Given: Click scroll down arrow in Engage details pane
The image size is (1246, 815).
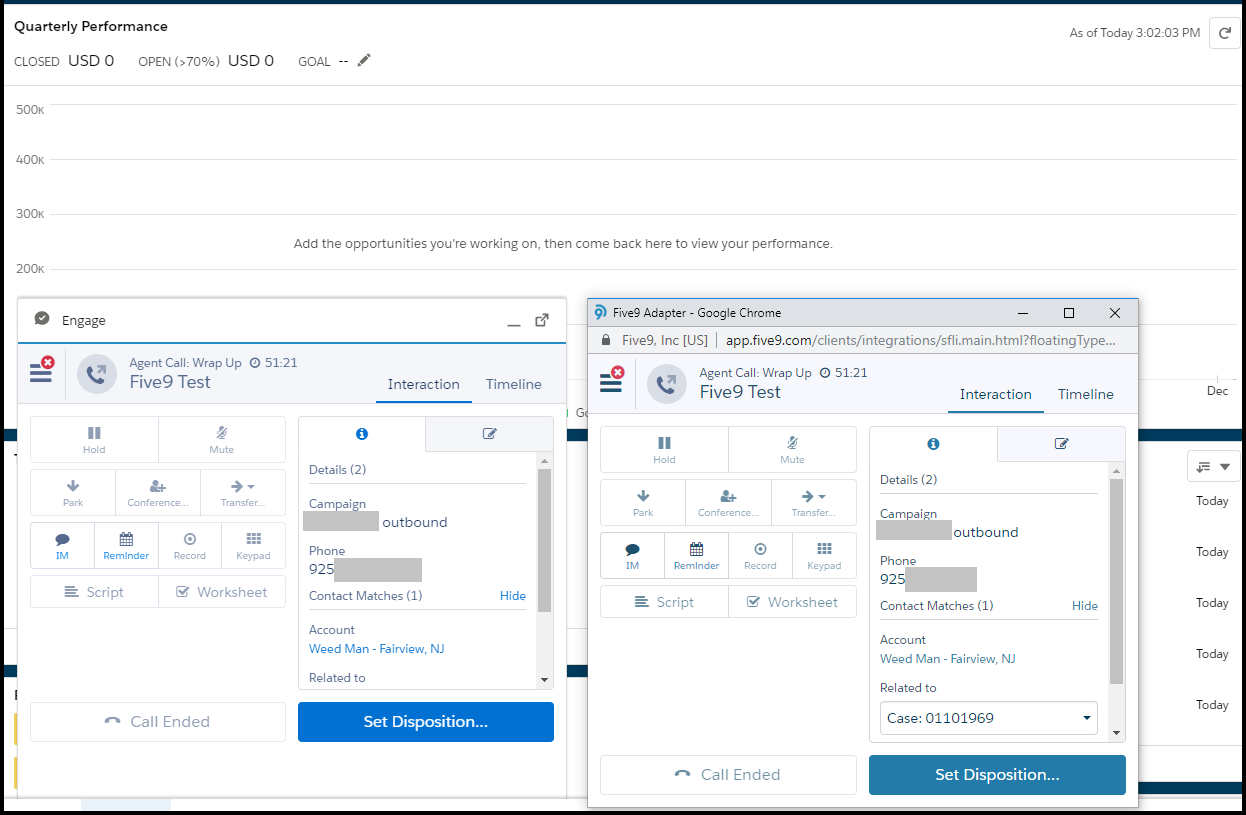Looking at the screenshot, I should [x=544, y=680].
